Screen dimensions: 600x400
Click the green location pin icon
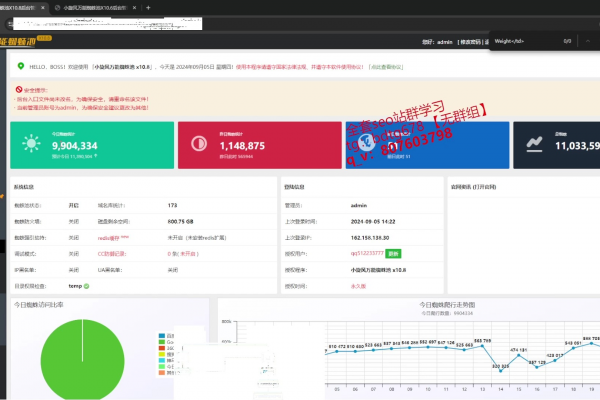pos(22,66)
